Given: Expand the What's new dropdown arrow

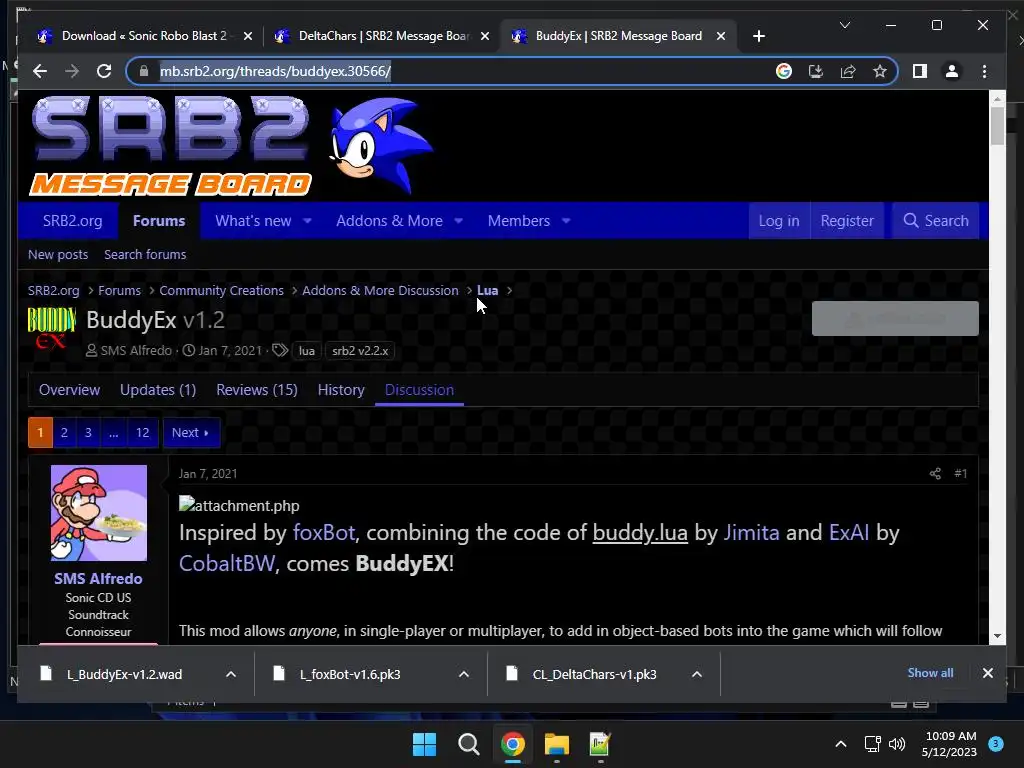Looking at the screenshot, I should pyautogui.click(x=307, y=221).
